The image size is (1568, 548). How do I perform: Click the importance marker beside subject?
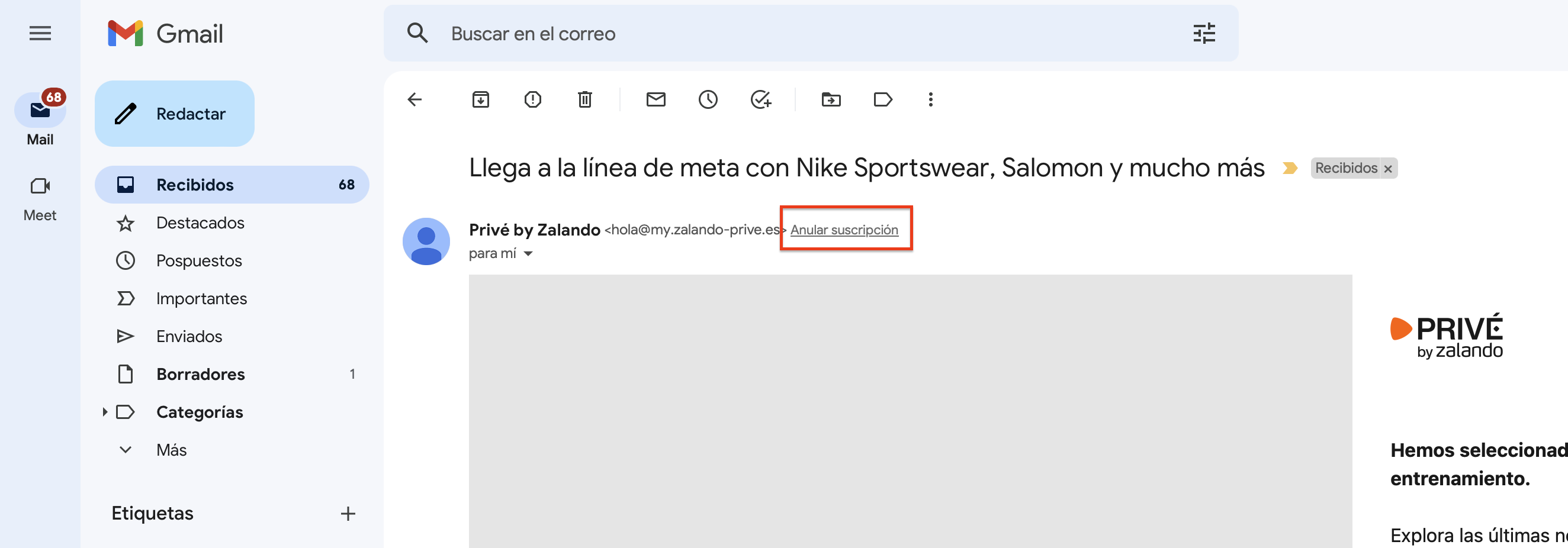point(1289,168)
